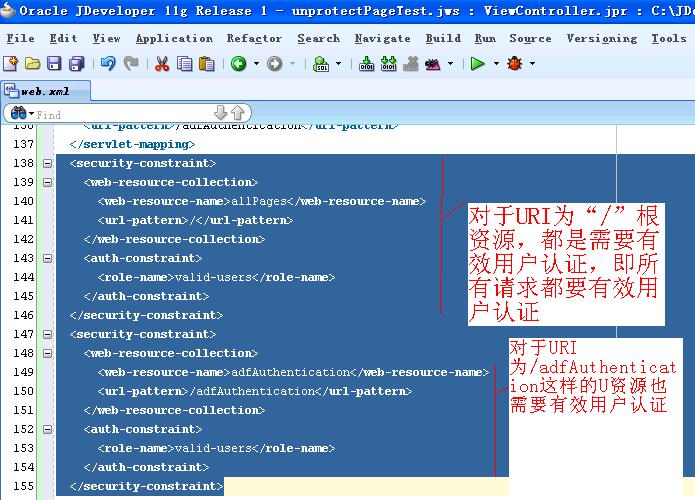This screenshot has width=695, height=500.
Task: Redo the last edit
Action: pyautogui.click(x=131, y=64)
